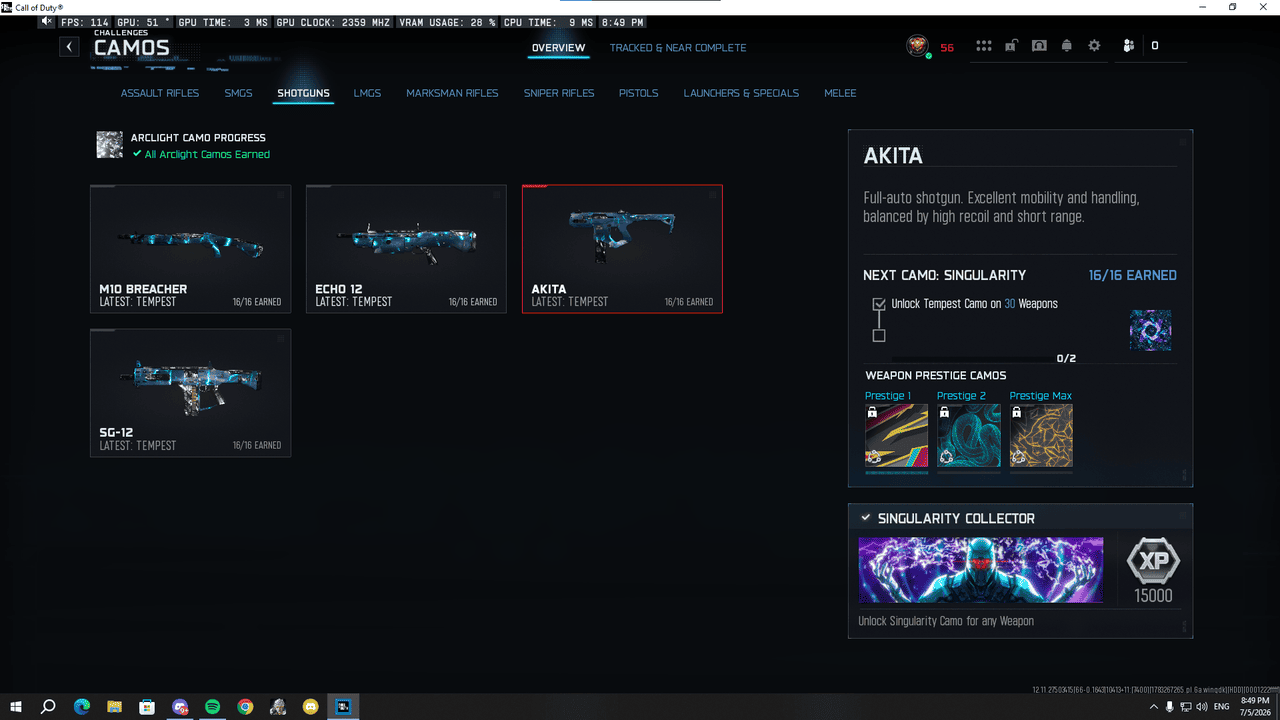The width and height of the screenshot is (1280, 720).
Task: Switch to Marksman Rifles tab
Action: (x=452, y=93)
